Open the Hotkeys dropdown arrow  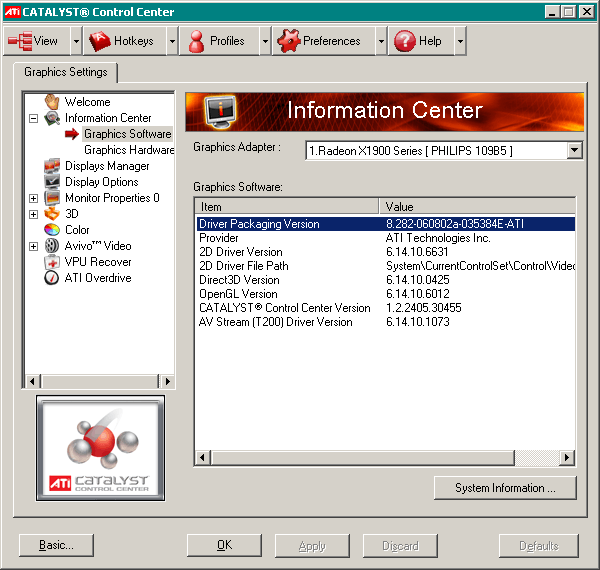[172, 41]
